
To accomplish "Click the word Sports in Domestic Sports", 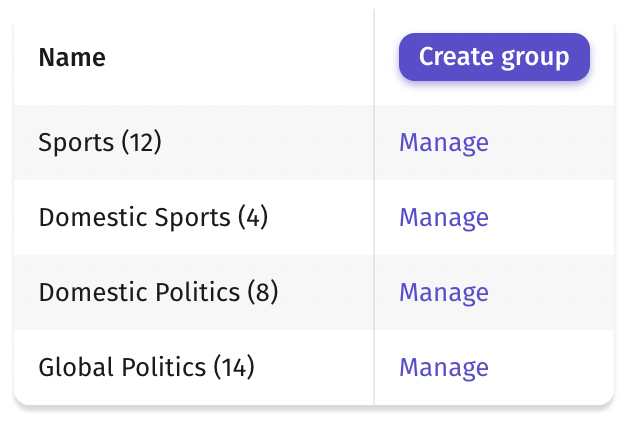I will [x=193, y=218].
